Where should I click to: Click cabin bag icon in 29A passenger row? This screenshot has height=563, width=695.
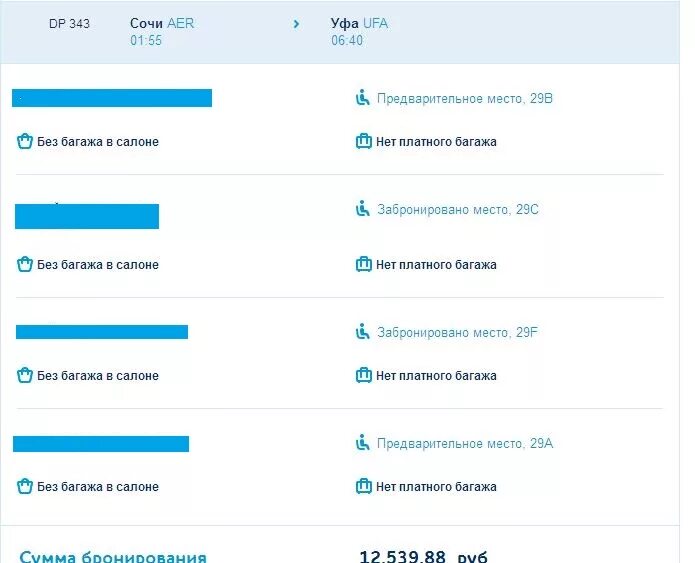(x=25, y=486)
